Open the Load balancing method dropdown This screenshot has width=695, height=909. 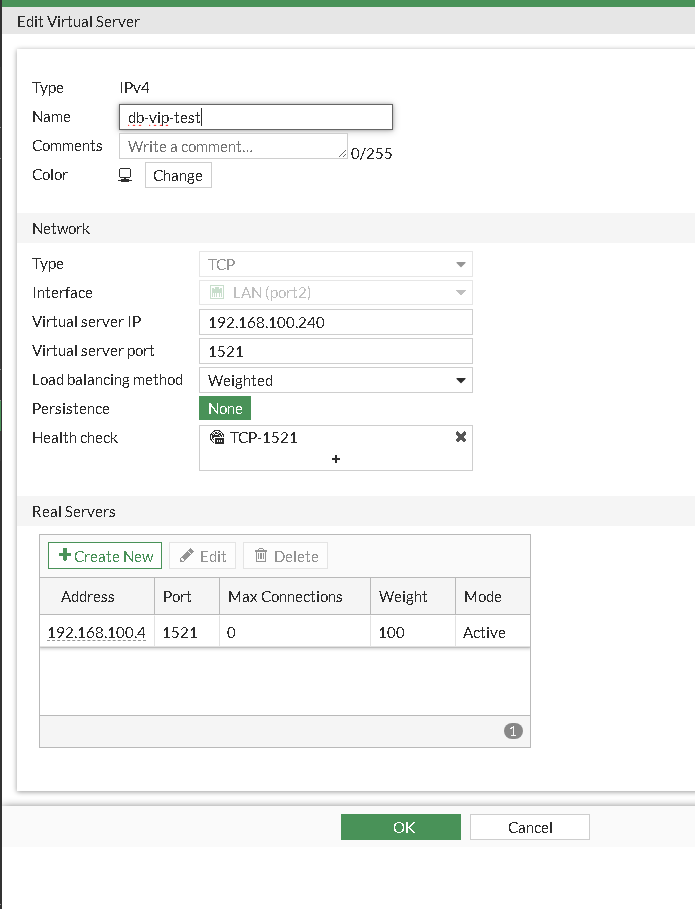336,380
